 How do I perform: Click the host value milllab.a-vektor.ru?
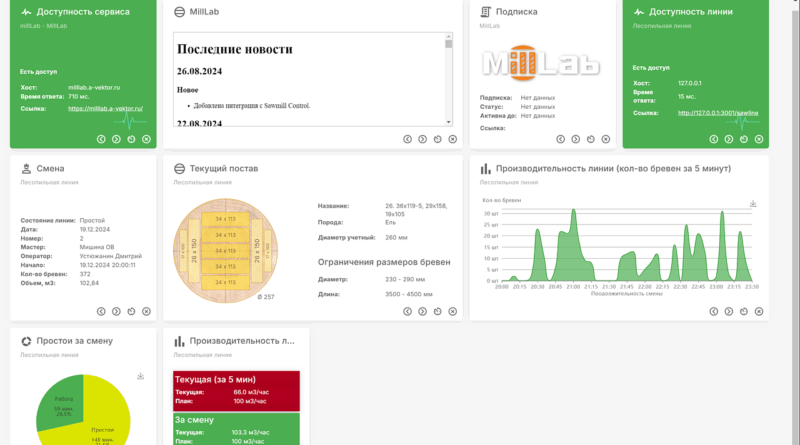[x=94, y=88]
